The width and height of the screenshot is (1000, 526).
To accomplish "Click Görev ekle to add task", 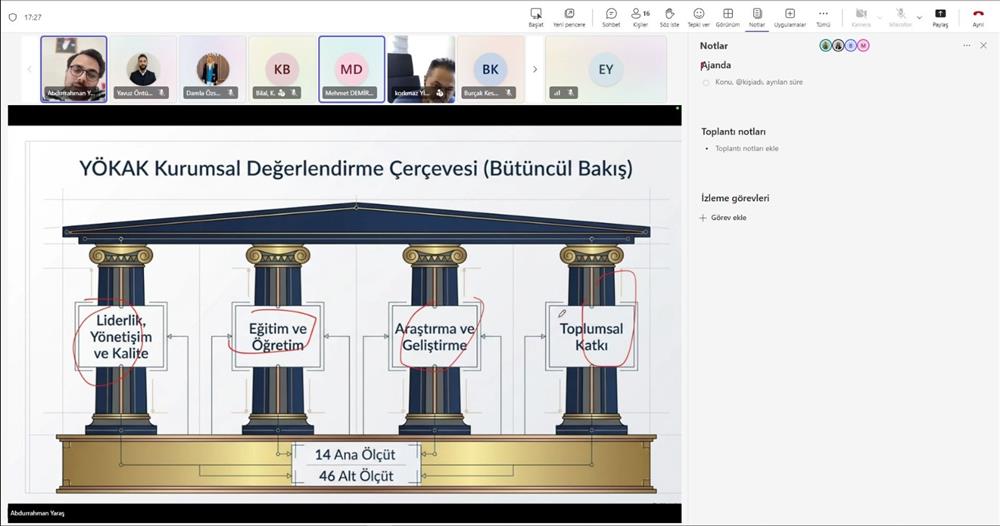I will 727,218.
